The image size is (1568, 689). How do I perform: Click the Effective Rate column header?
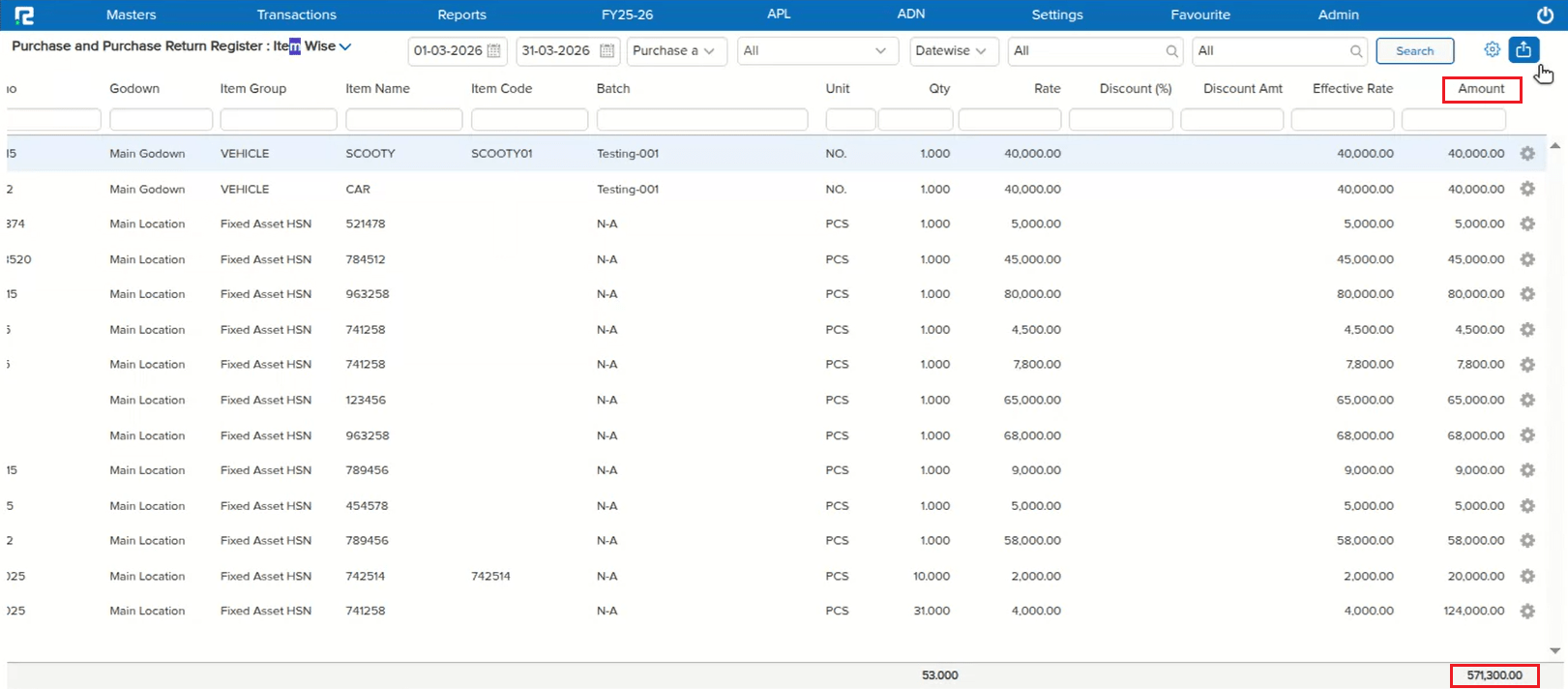pos(1352,88)
